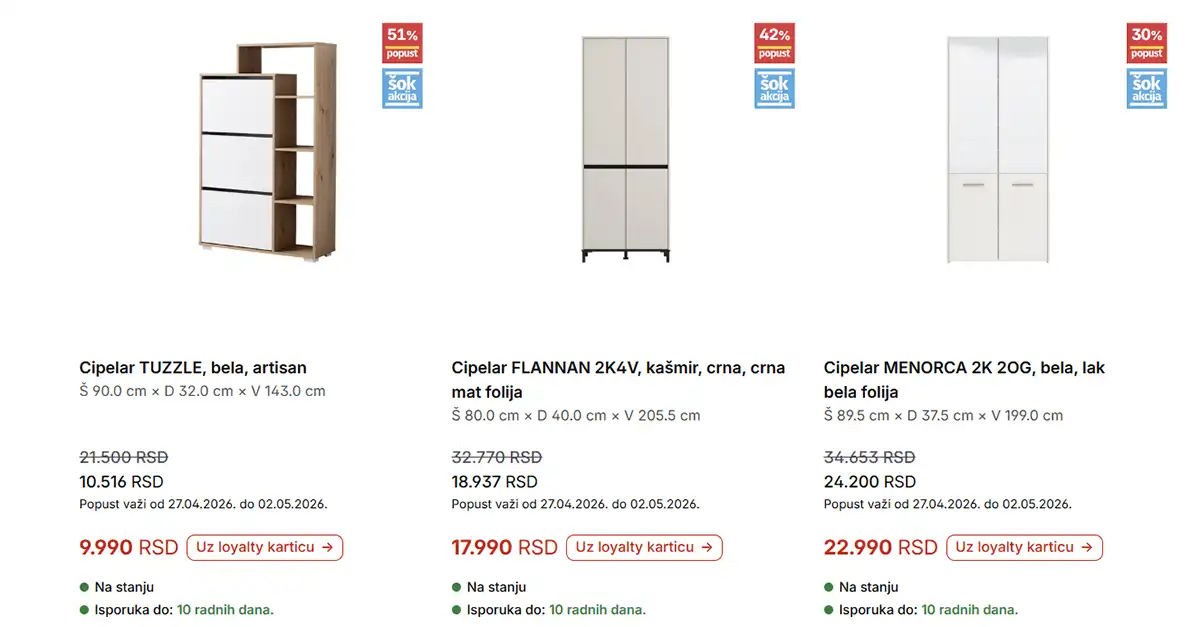Screen dimensions: 1200x627
Task: Open 'Uz loyalty karticu' for Cipelar FLANNAN
Action: pyautogui.click(x=644, y=547)
